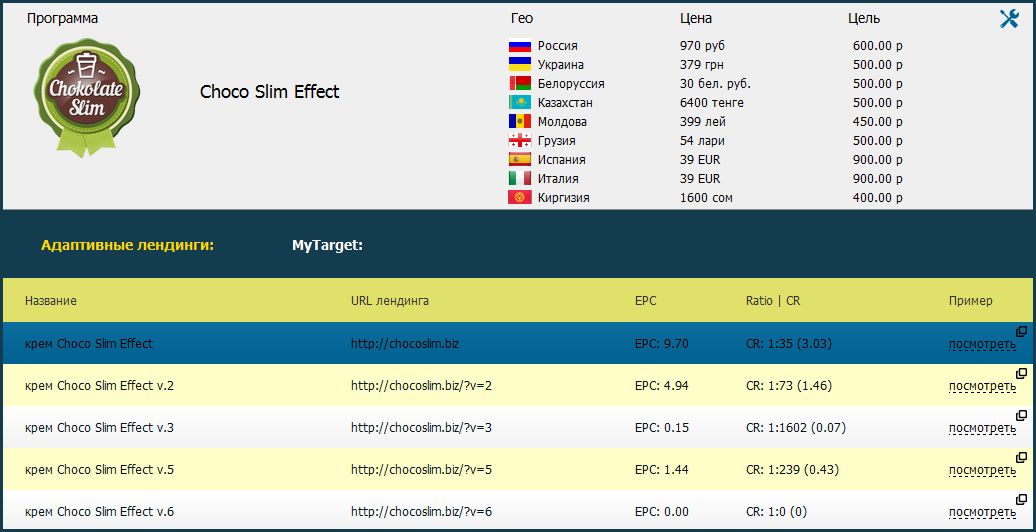This screenshot has height=532, width=1036.
Task: Click the Россия country name
Action: click(558, 46)
